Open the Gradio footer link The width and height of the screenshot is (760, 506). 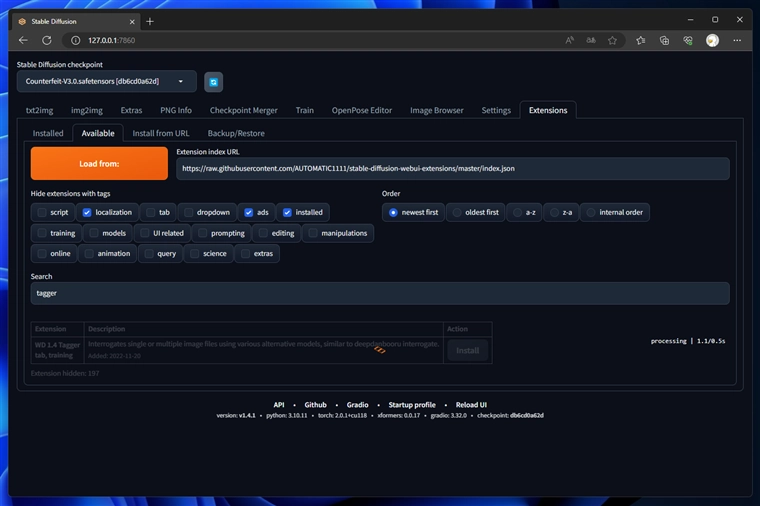(357, 405)
